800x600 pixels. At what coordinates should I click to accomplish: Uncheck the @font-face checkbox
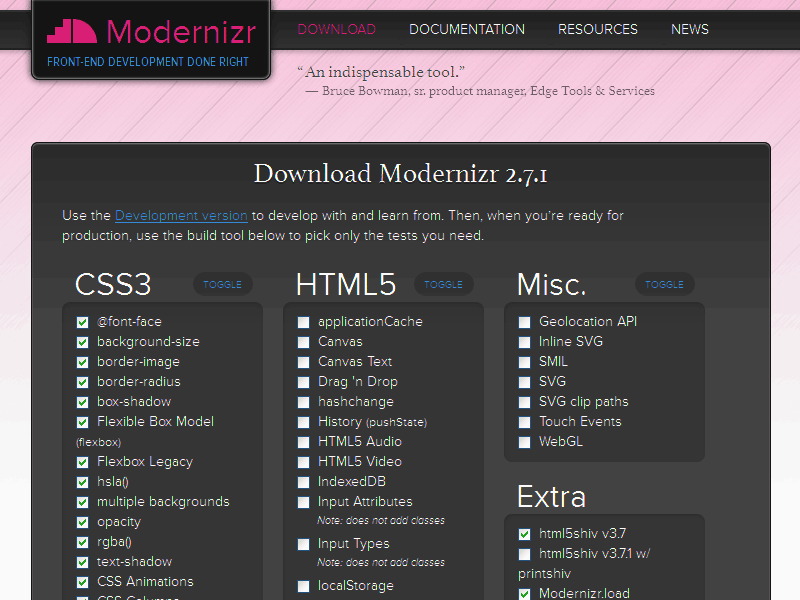tap(83, 322)
